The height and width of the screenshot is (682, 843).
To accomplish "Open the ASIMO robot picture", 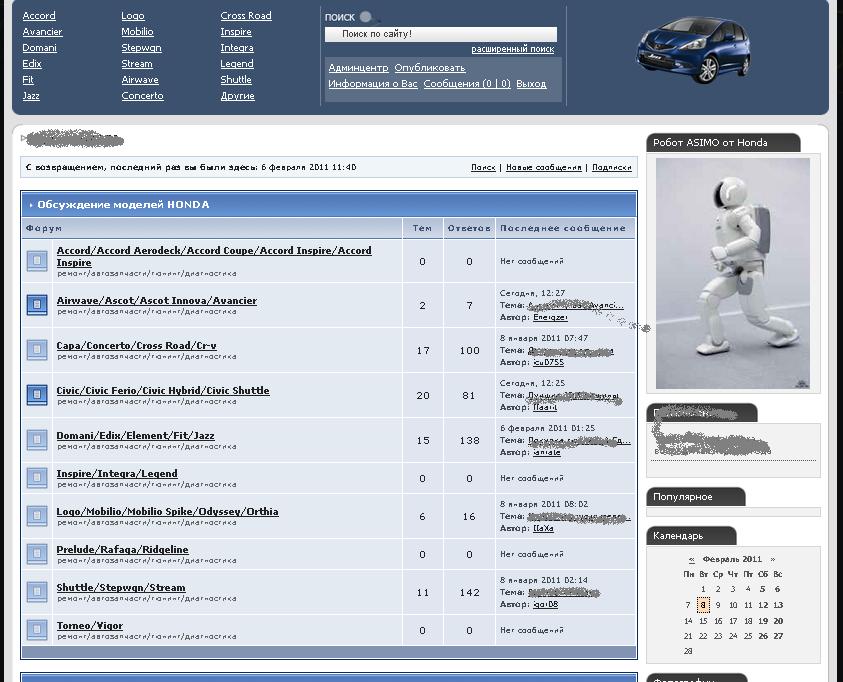I will pos(733,273).
